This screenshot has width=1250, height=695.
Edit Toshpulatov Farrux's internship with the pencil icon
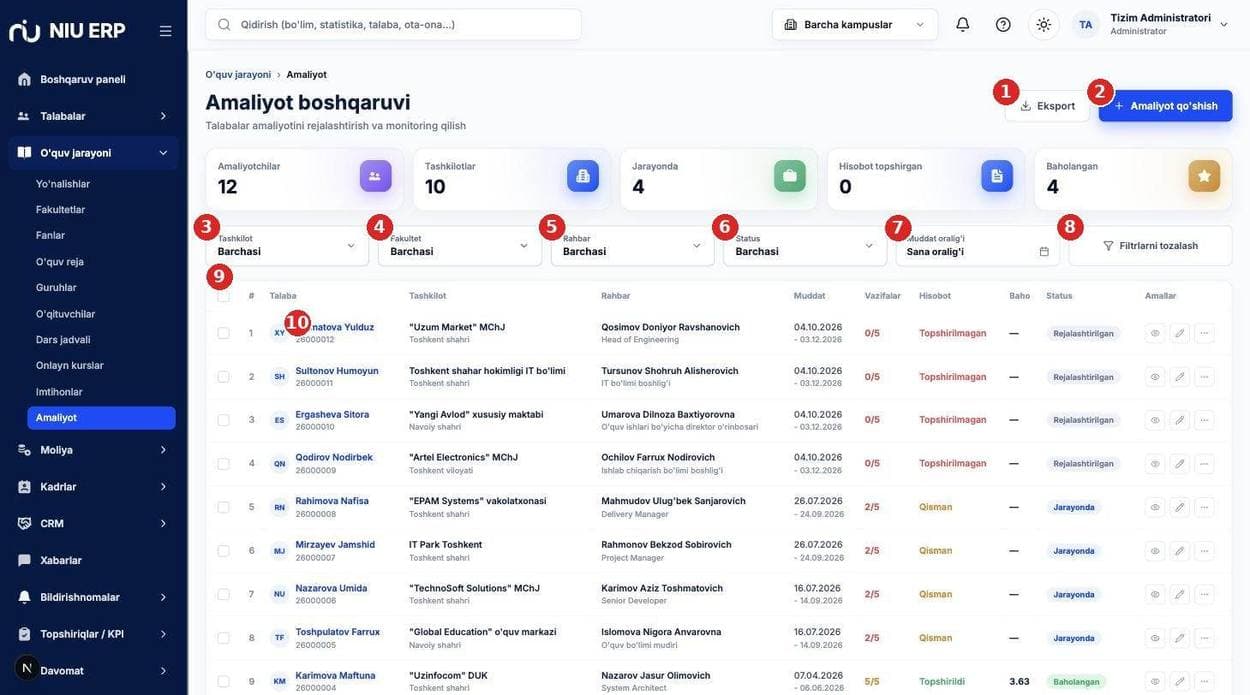click(x=1180, y=638)
